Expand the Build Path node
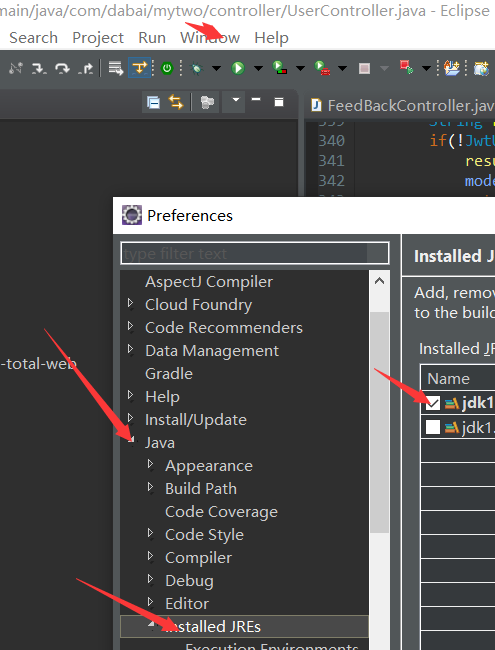This screenshot has height=650, width=495. [x=151, y=488]
